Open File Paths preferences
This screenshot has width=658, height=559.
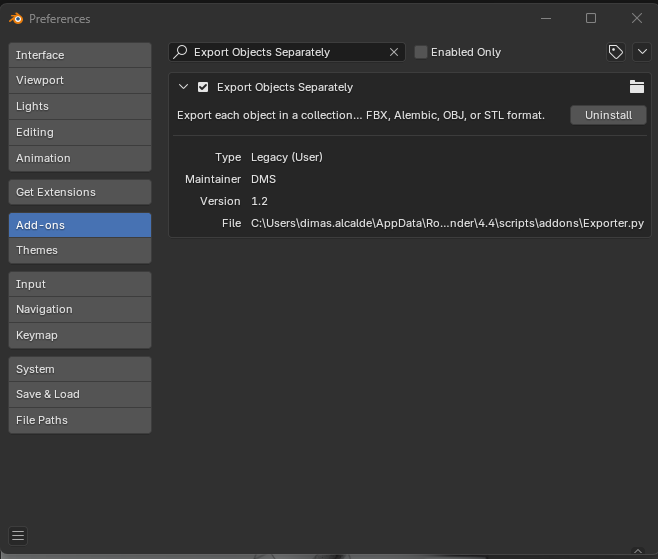click(x=80, y=420)
